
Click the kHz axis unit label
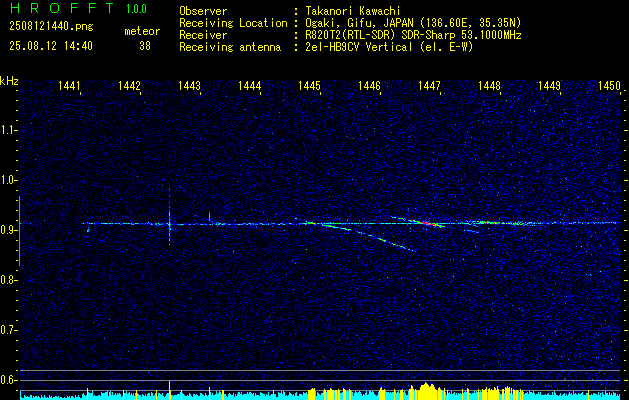(9, 81)
